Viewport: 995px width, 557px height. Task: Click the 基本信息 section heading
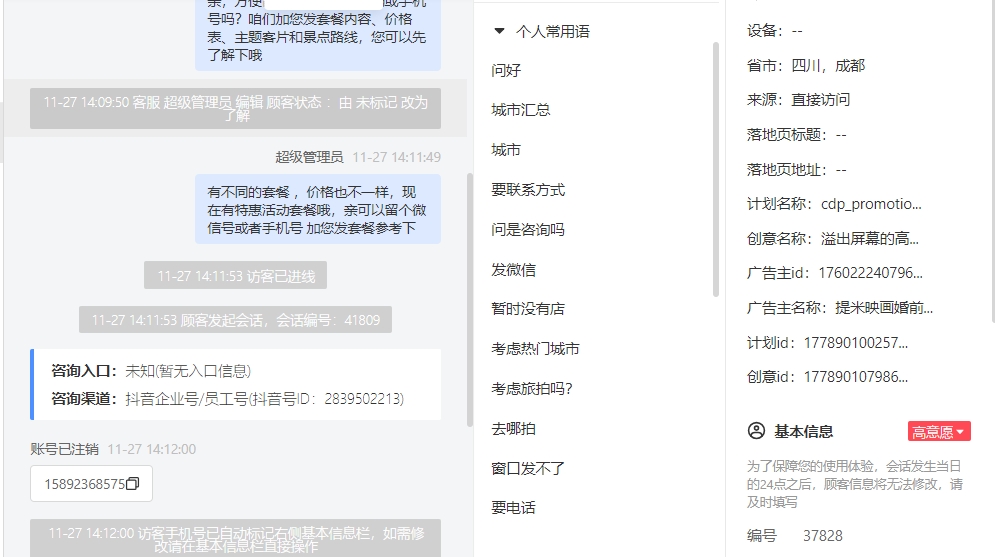click(803, 431)
